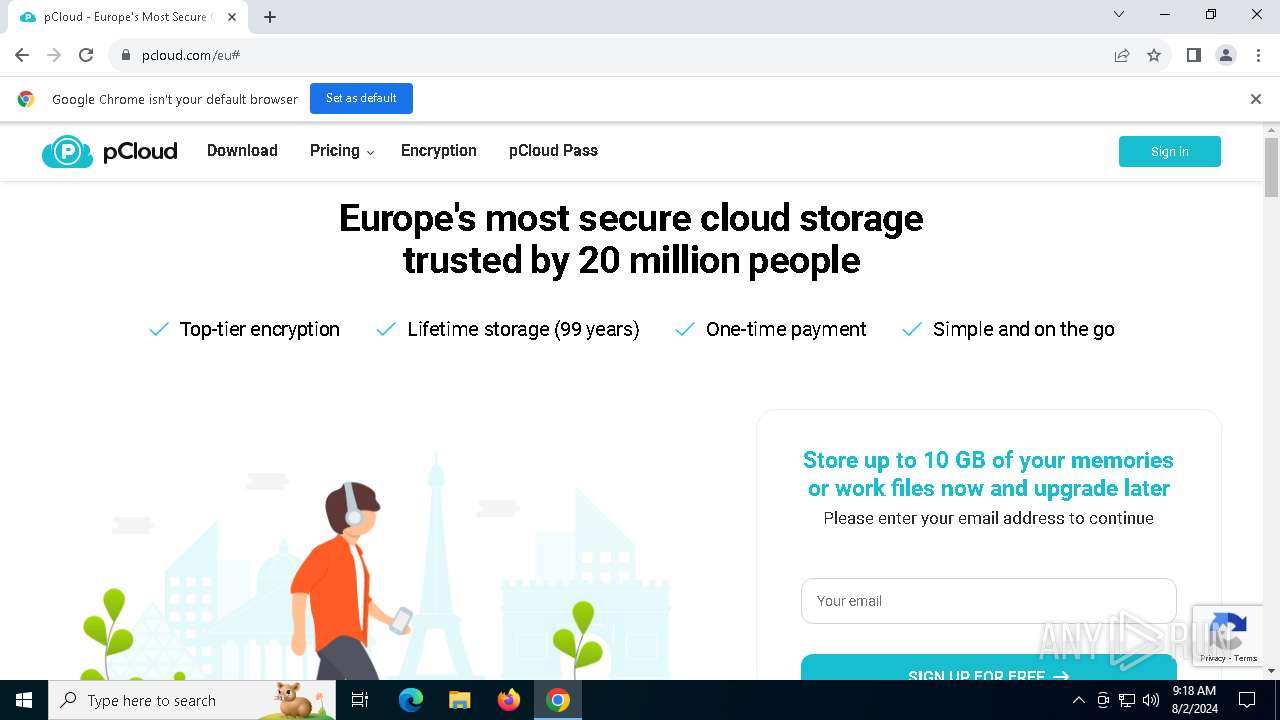Close the pCloud tab
Image resolution: width=1280 pixels, height=720 pixels.
(232, 17)
